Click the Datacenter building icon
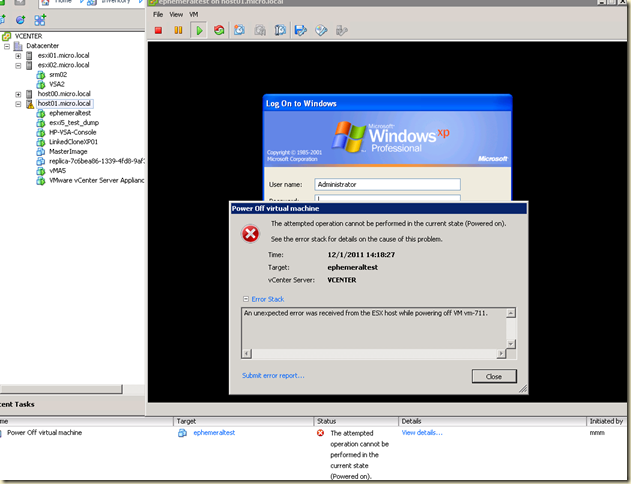 (18, 46)
